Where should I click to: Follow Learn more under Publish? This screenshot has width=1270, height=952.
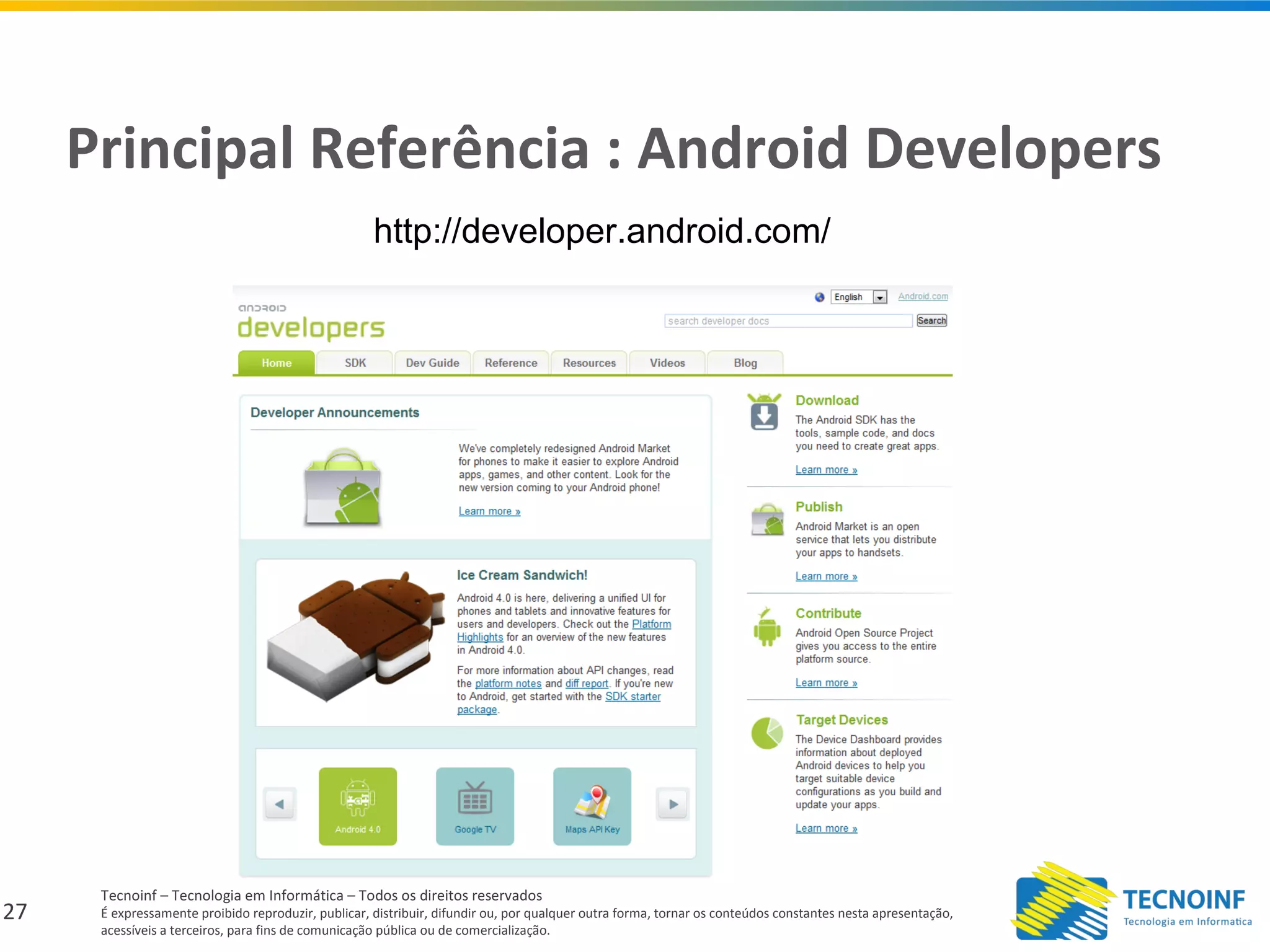pyautogui.click(x=827, y=576)
